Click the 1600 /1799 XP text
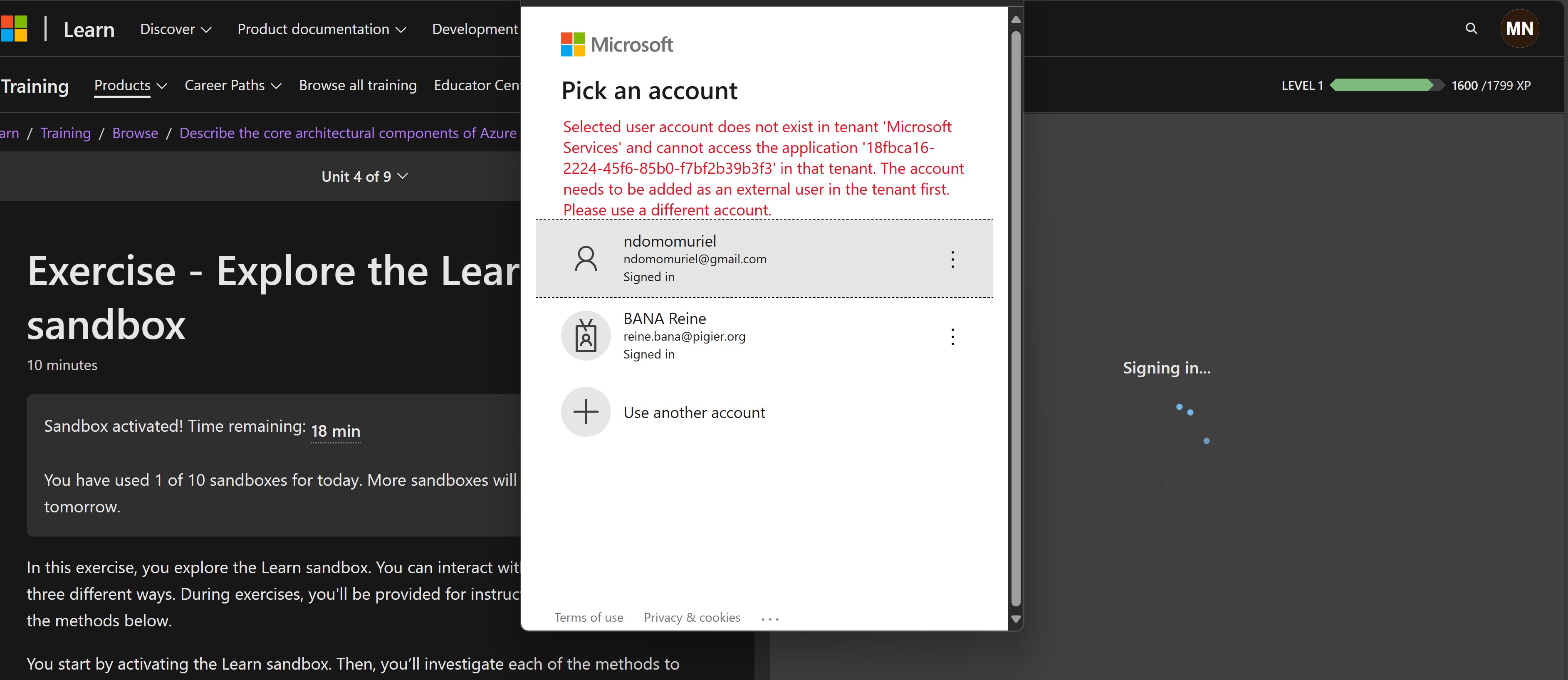The image size is (1568, 680). (x=1491, y=85)
